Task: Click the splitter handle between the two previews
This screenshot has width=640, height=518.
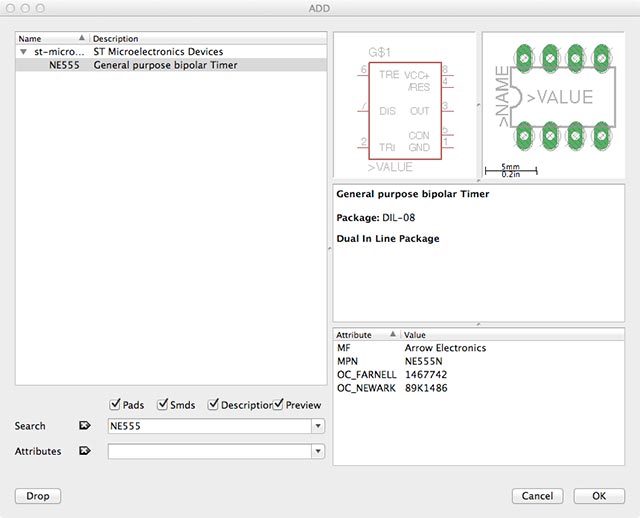Action: coord(478,104)
